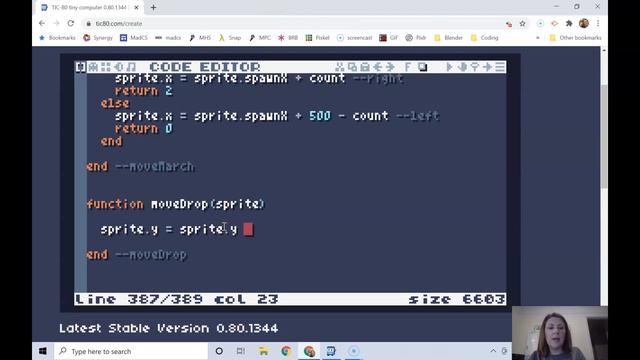
Task: Redo with the right arrow toolbar icon
Action: pyautogui.click(x=390, y=67)
